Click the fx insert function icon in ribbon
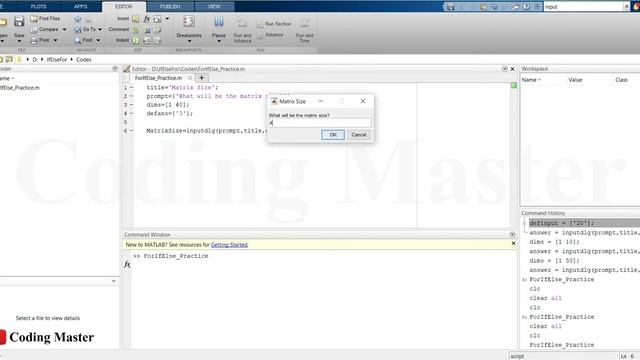The image size is (640, 360). [x=147, y=19]
